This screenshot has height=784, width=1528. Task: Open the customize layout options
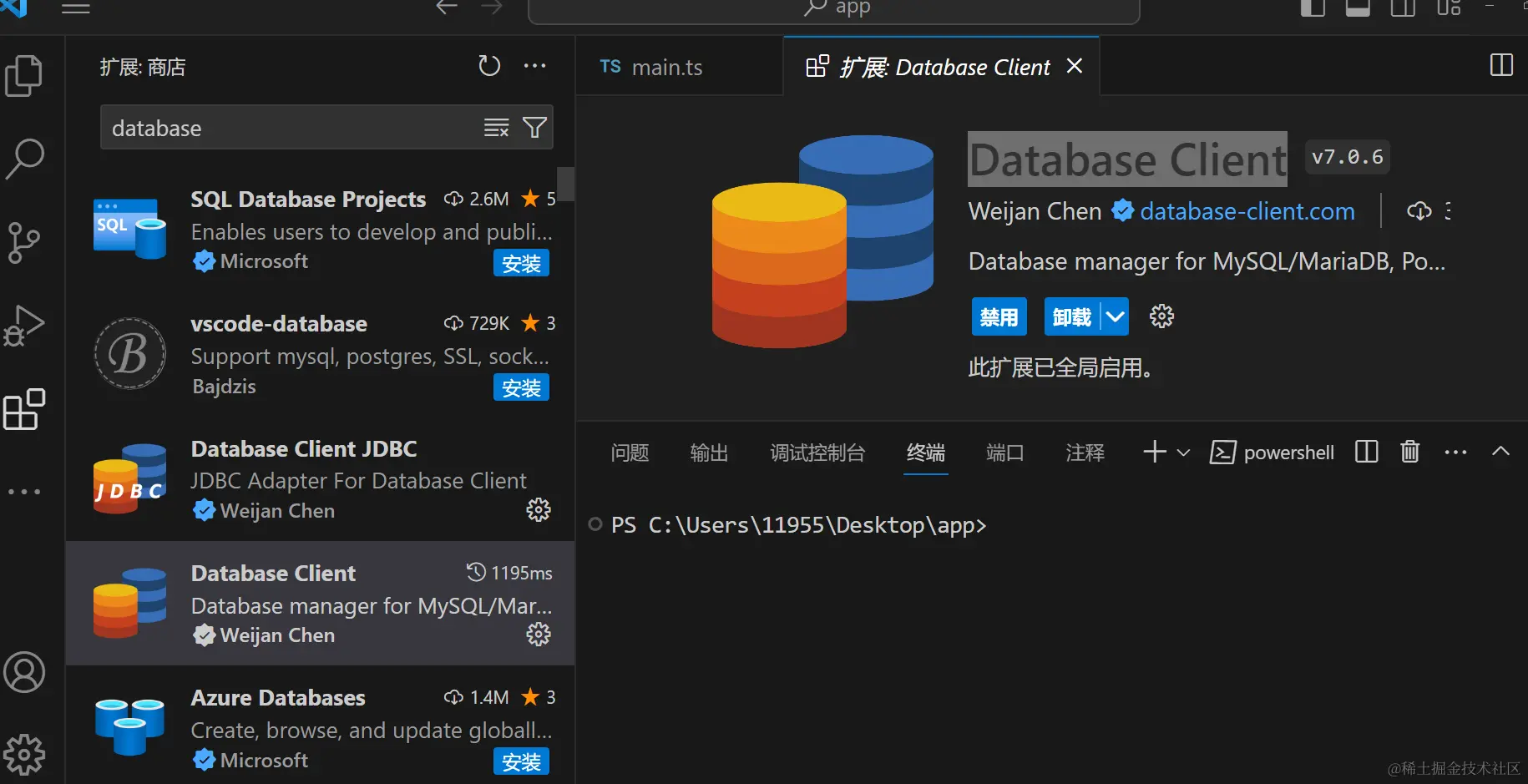(1449, 8)
